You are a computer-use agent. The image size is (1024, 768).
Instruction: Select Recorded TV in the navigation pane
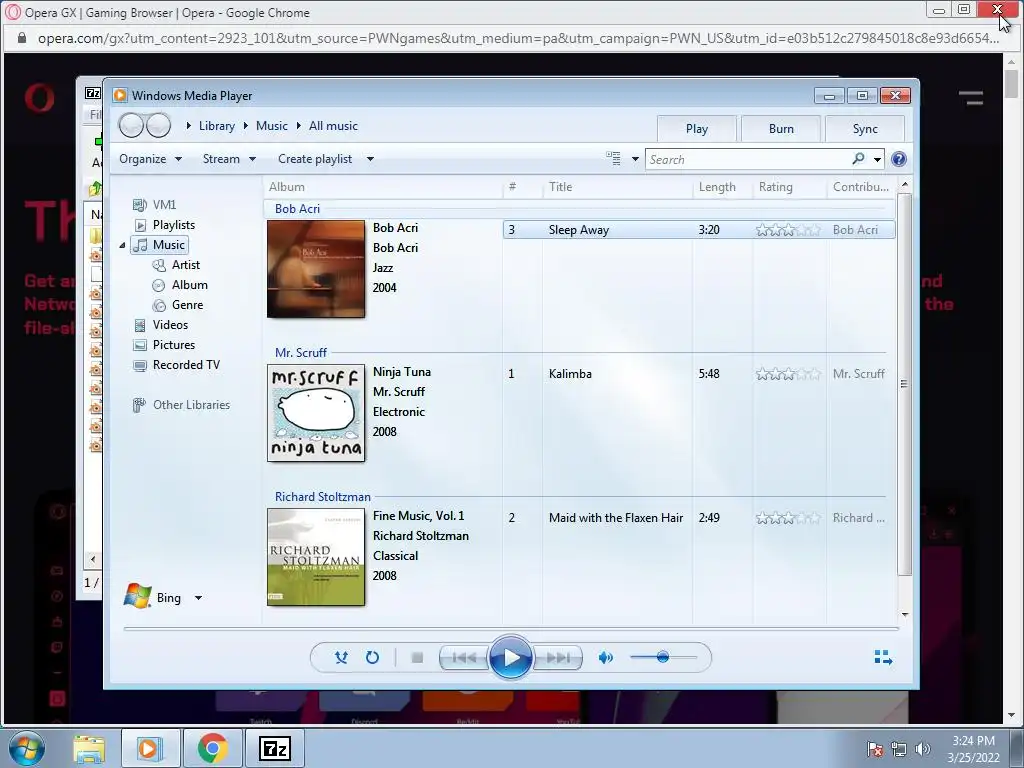click(x=176, y=365)
